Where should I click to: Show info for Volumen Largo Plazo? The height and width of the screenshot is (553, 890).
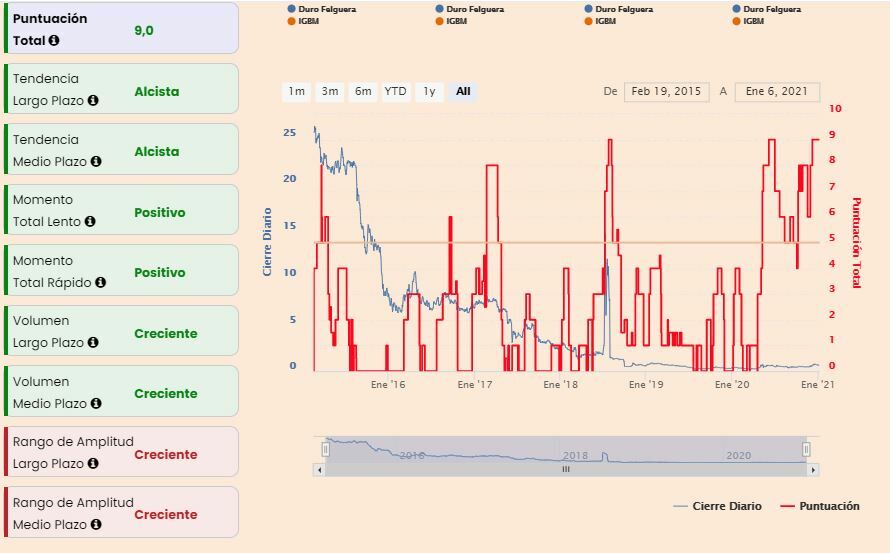(93, 342)
